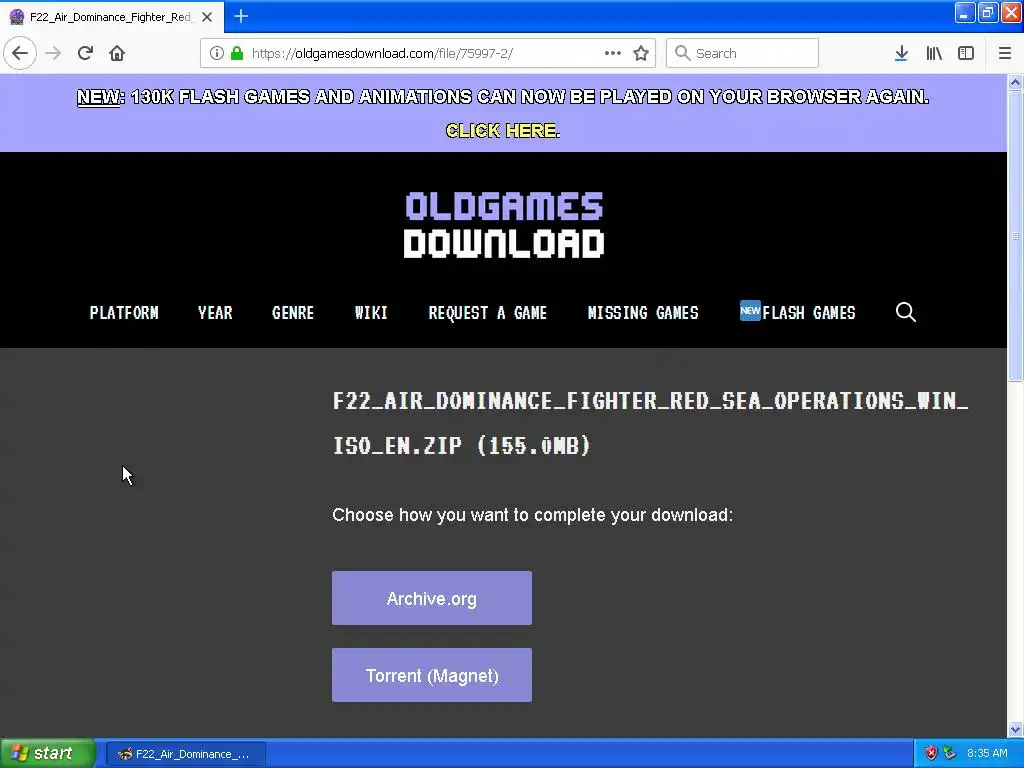
Task: Open the YEAR menu
Action: coord(215,313)
